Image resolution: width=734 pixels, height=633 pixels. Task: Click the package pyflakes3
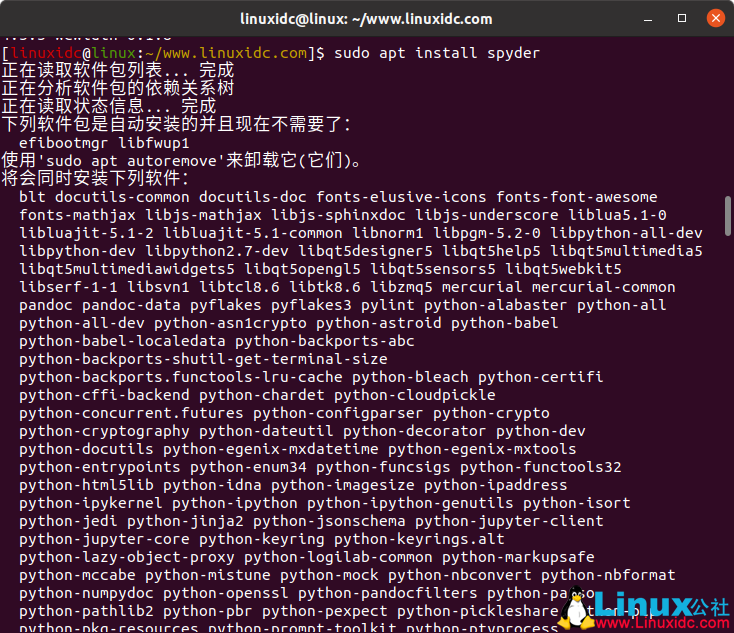point(311,305)
